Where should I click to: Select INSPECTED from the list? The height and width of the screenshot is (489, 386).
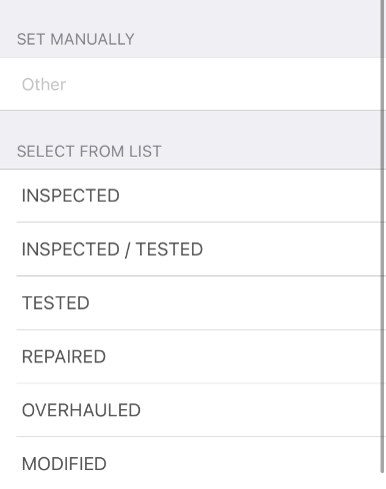point(191,196)
